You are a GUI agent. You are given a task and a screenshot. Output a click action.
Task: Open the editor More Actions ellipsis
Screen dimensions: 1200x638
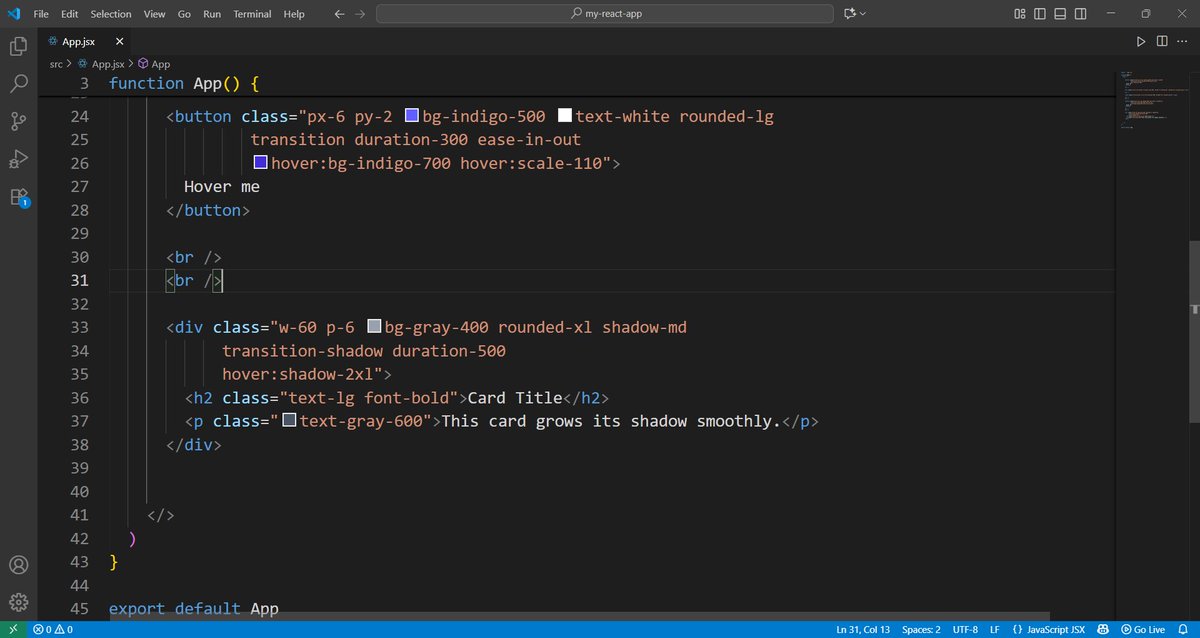(1183, 41)
